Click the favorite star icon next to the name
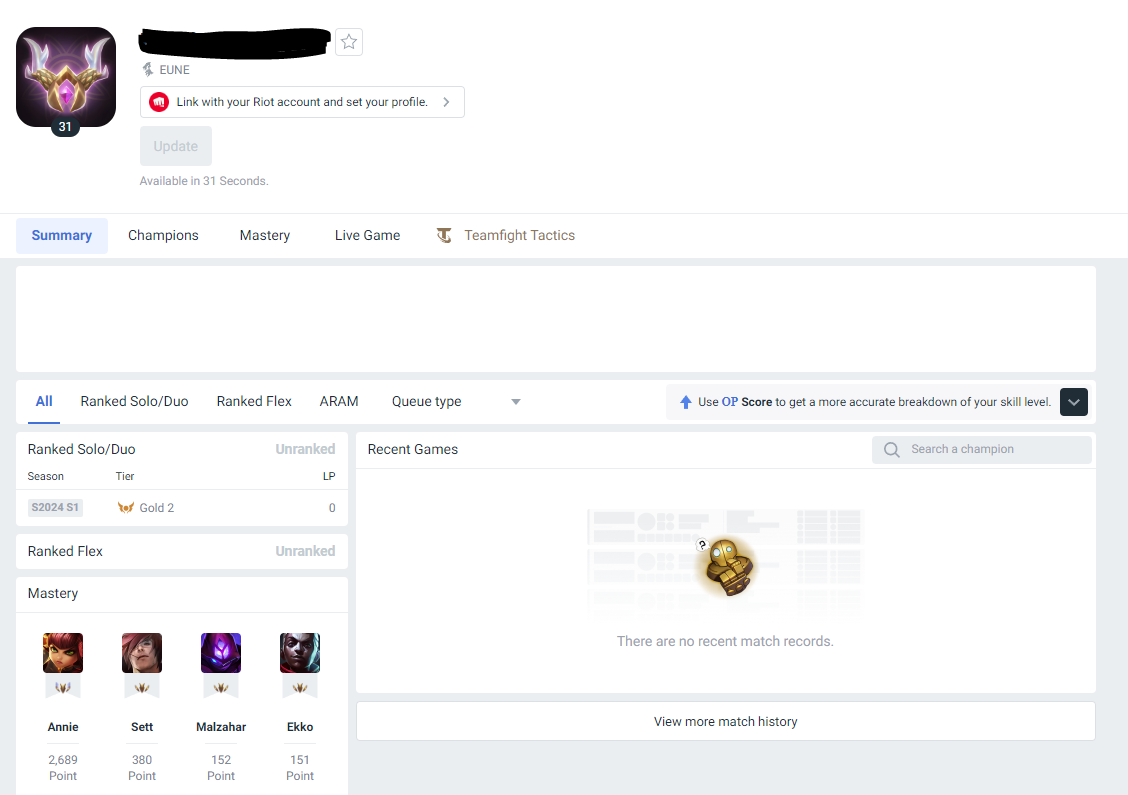This screenshot has height=795, width=1128. [349, 42]
